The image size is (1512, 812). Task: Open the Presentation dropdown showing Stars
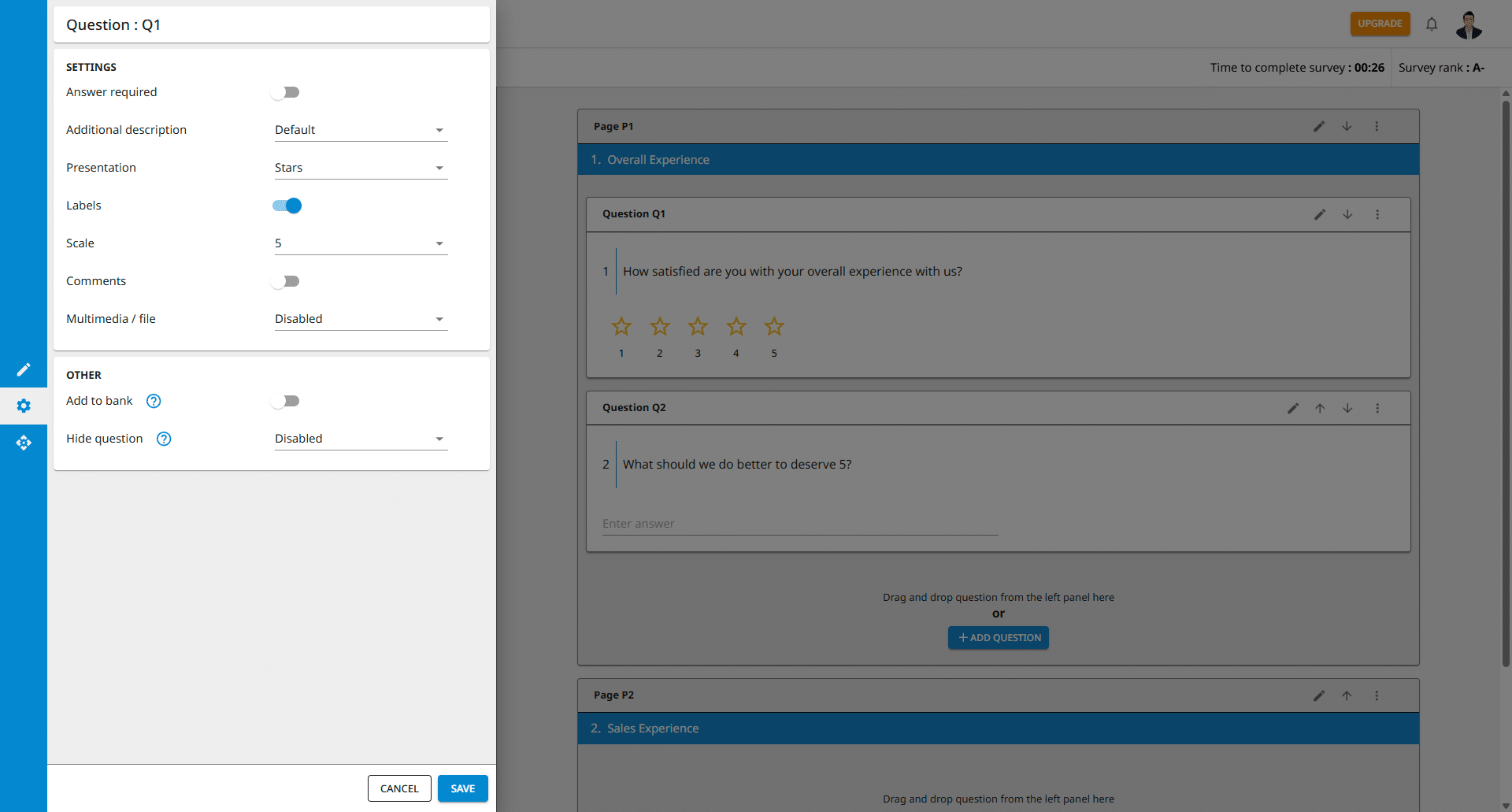tap(361, 168)
